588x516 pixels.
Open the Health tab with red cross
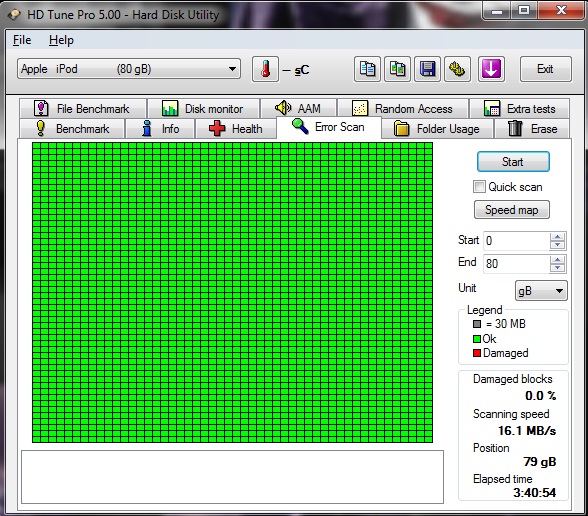pyautogui.click(x=236, y=129)
